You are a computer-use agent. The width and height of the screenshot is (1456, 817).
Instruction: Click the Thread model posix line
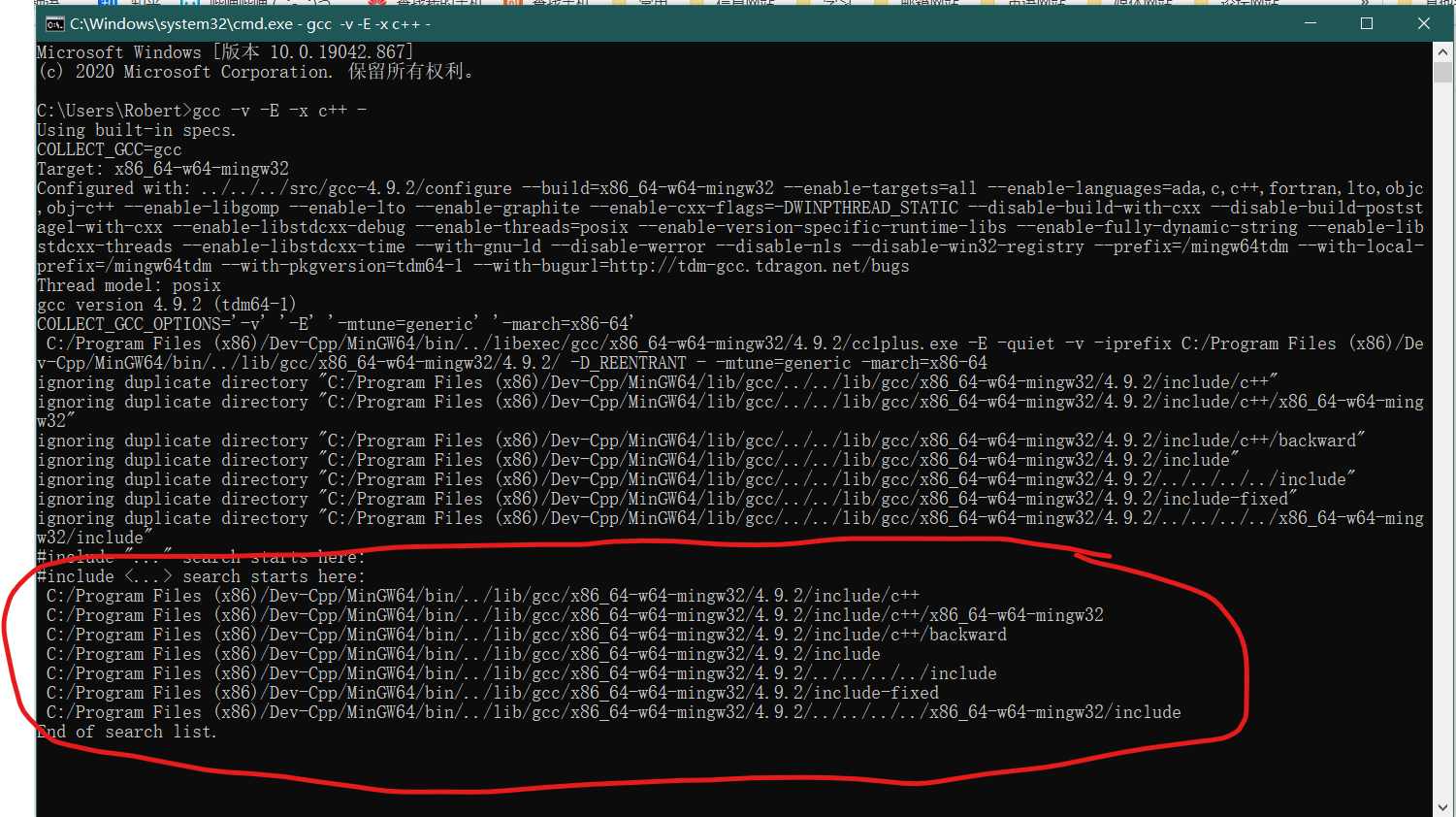[x=129, y=285]
